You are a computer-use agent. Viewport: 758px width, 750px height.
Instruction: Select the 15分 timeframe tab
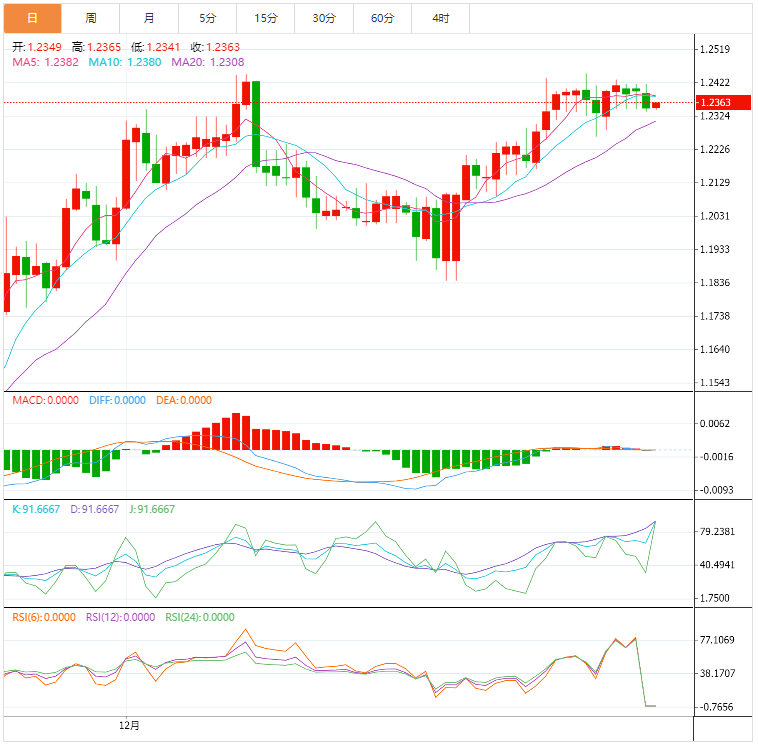click(266, 18)
